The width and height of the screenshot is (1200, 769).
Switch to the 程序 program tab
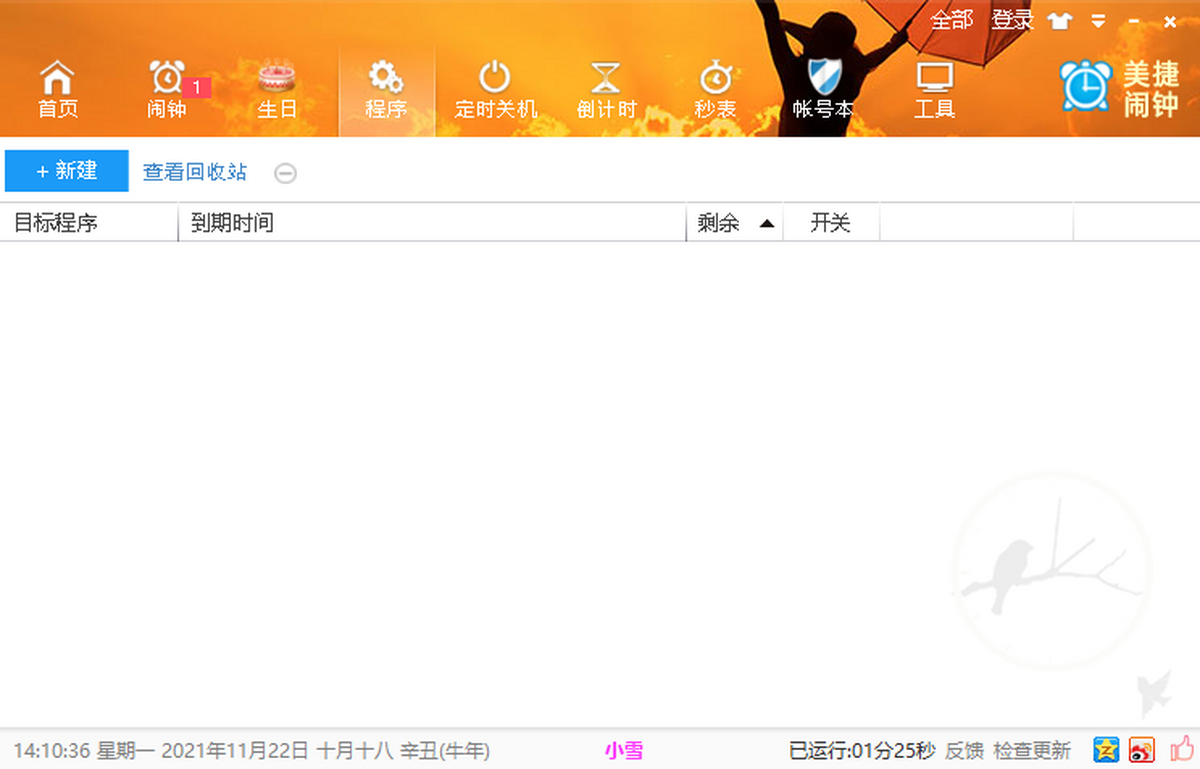pyautogui.click(x=386, y=90)
